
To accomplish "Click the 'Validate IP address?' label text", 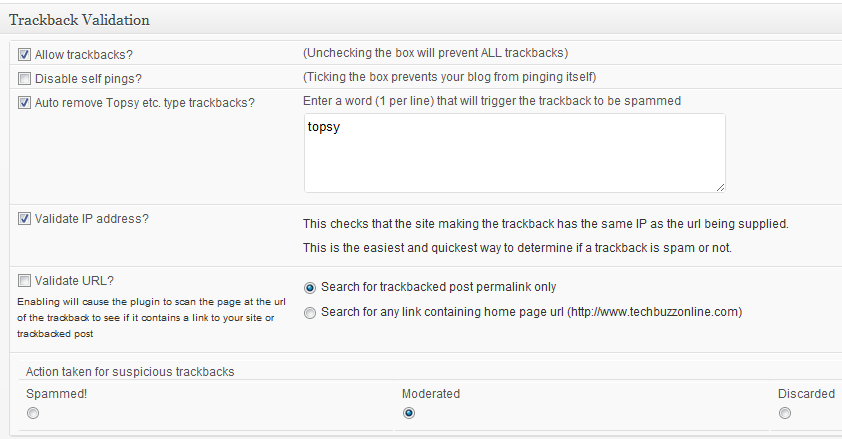I will click(91, 218).
